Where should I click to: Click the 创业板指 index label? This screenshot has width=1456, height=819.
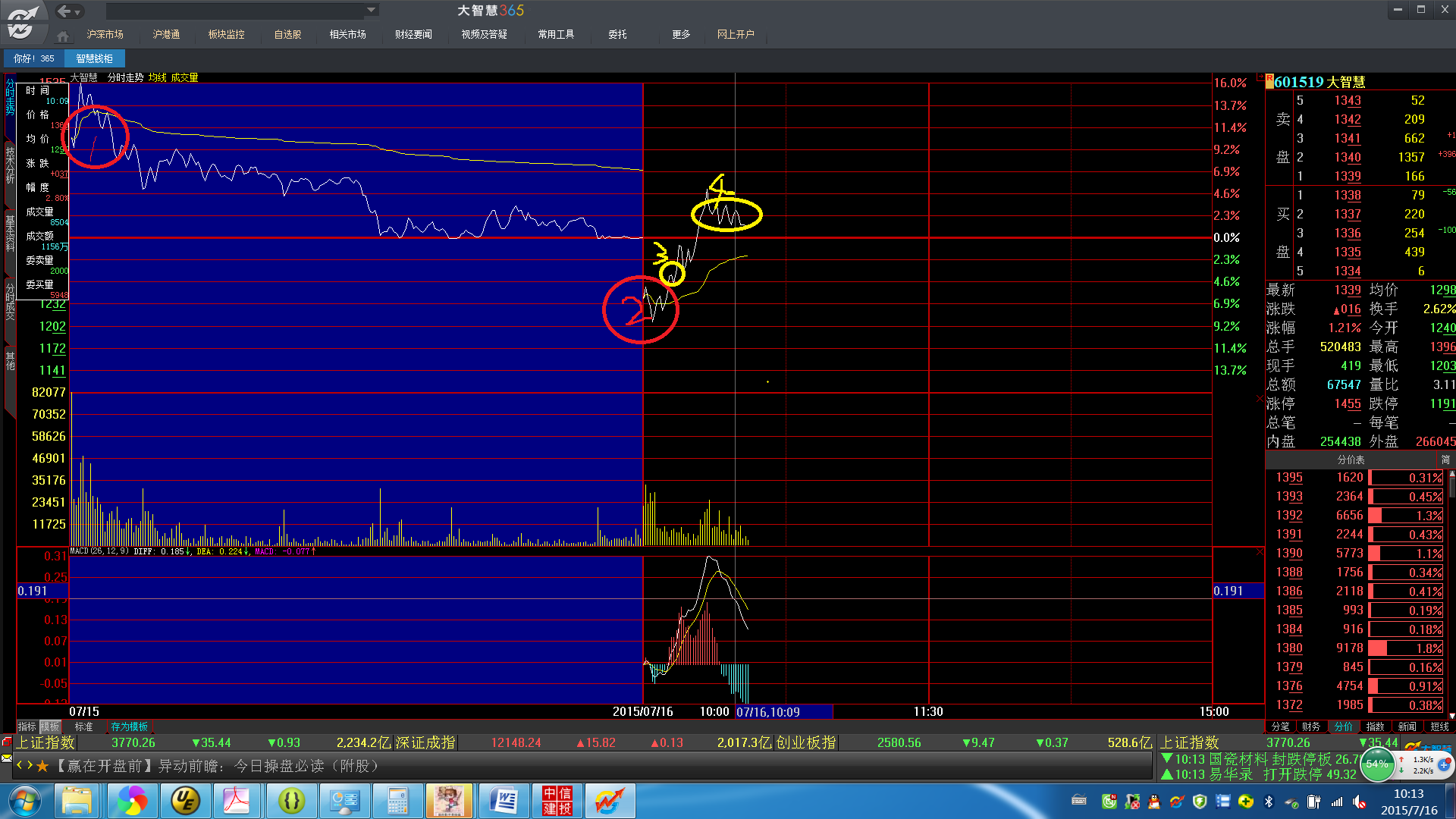click(806, 742)
